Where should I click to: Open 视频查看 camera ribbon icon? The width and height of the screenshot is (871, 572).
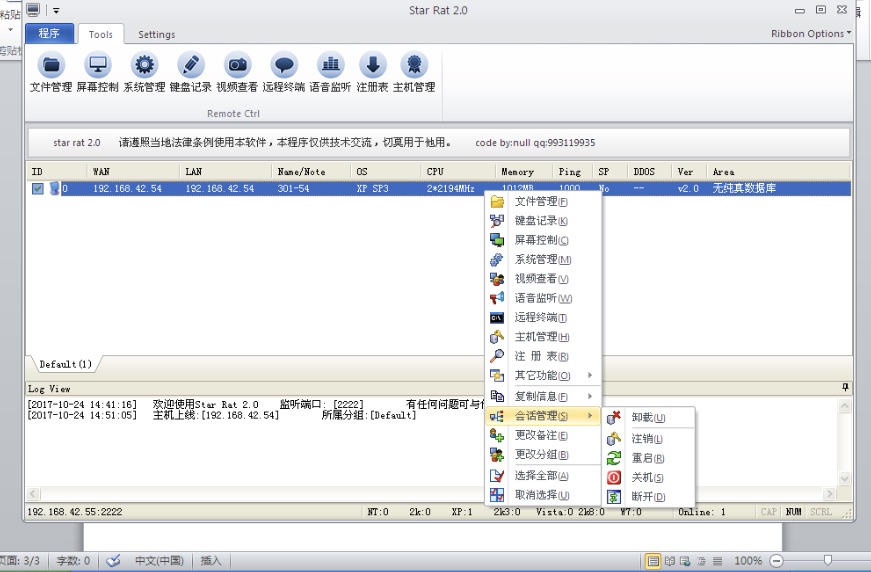click(237, 72)
